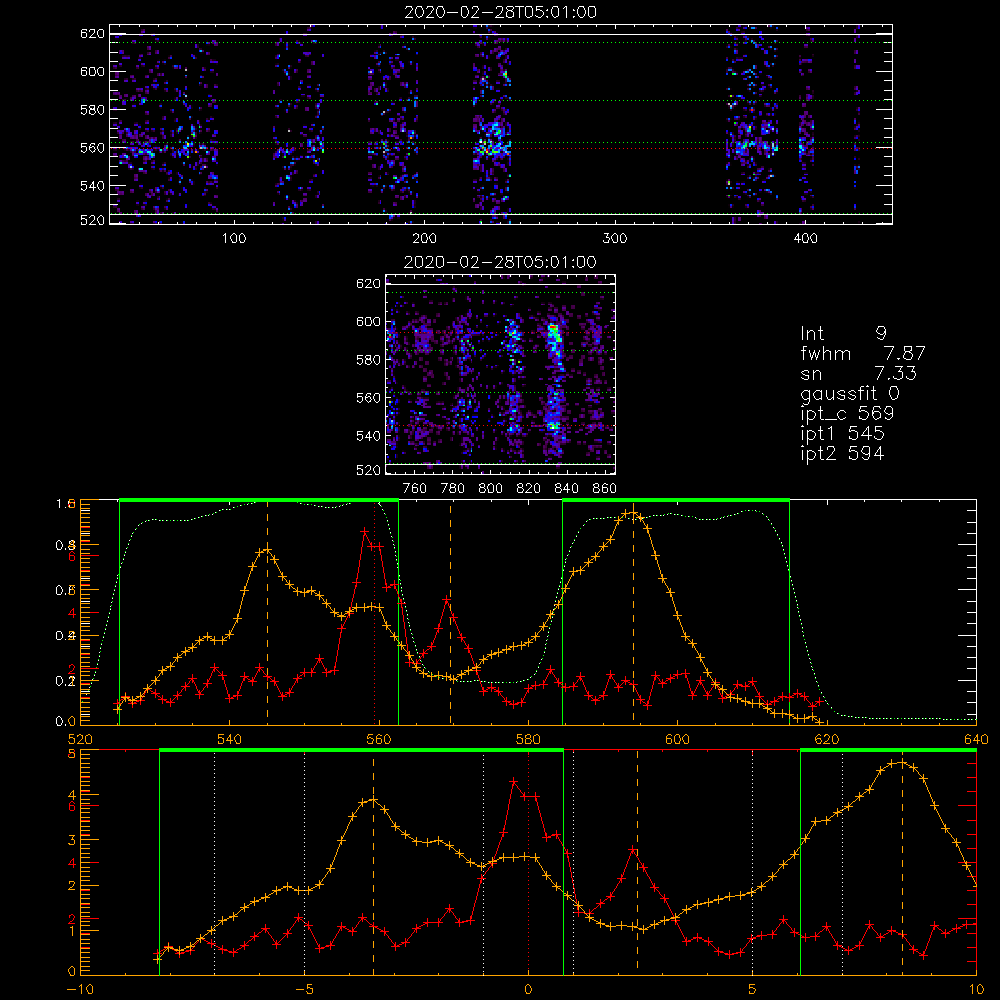Click the 5 label on bottom plot x-axis

coord(753,990)
